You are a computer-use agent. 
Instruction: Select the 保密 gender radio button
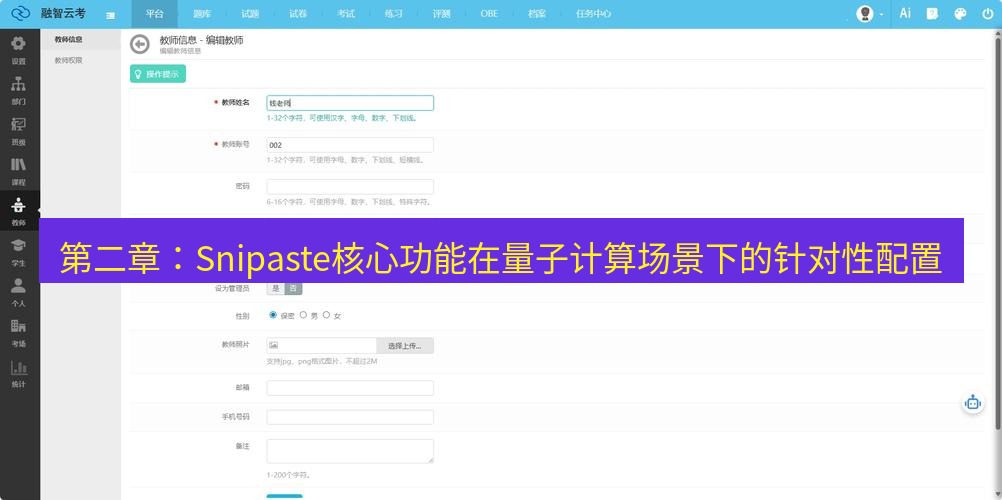[274, 315]
